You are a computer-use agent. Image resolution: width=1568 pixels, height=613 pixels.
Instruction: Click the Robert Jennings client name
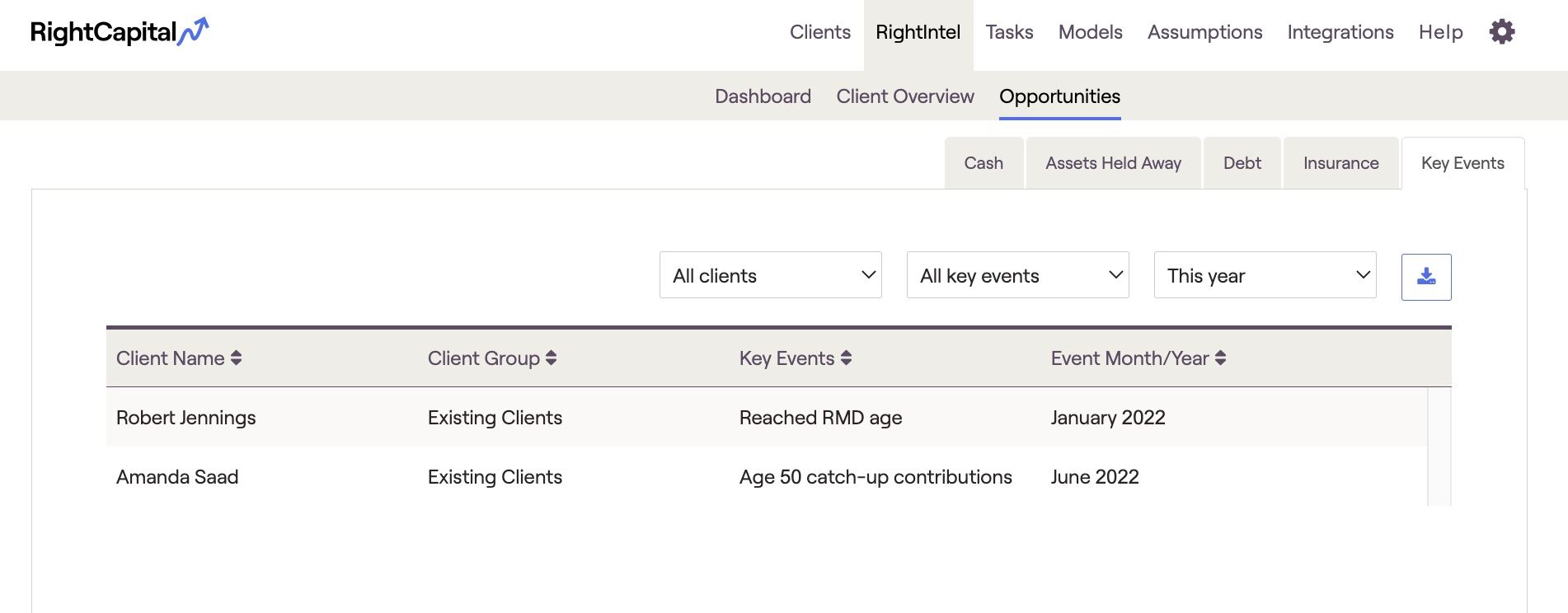coord(186,418)
